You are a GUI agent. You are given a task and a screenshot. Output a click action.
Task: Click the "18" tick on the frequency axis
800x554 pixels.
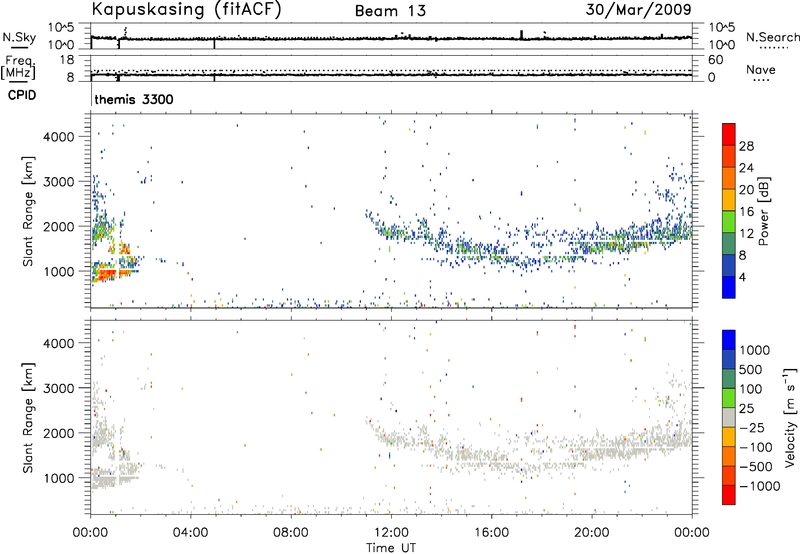[67, 60]
